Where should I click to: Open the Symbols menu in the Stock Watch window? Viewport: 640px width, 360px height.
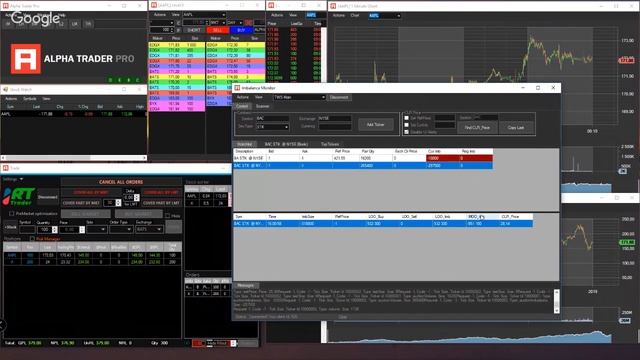tap(29, 99)
